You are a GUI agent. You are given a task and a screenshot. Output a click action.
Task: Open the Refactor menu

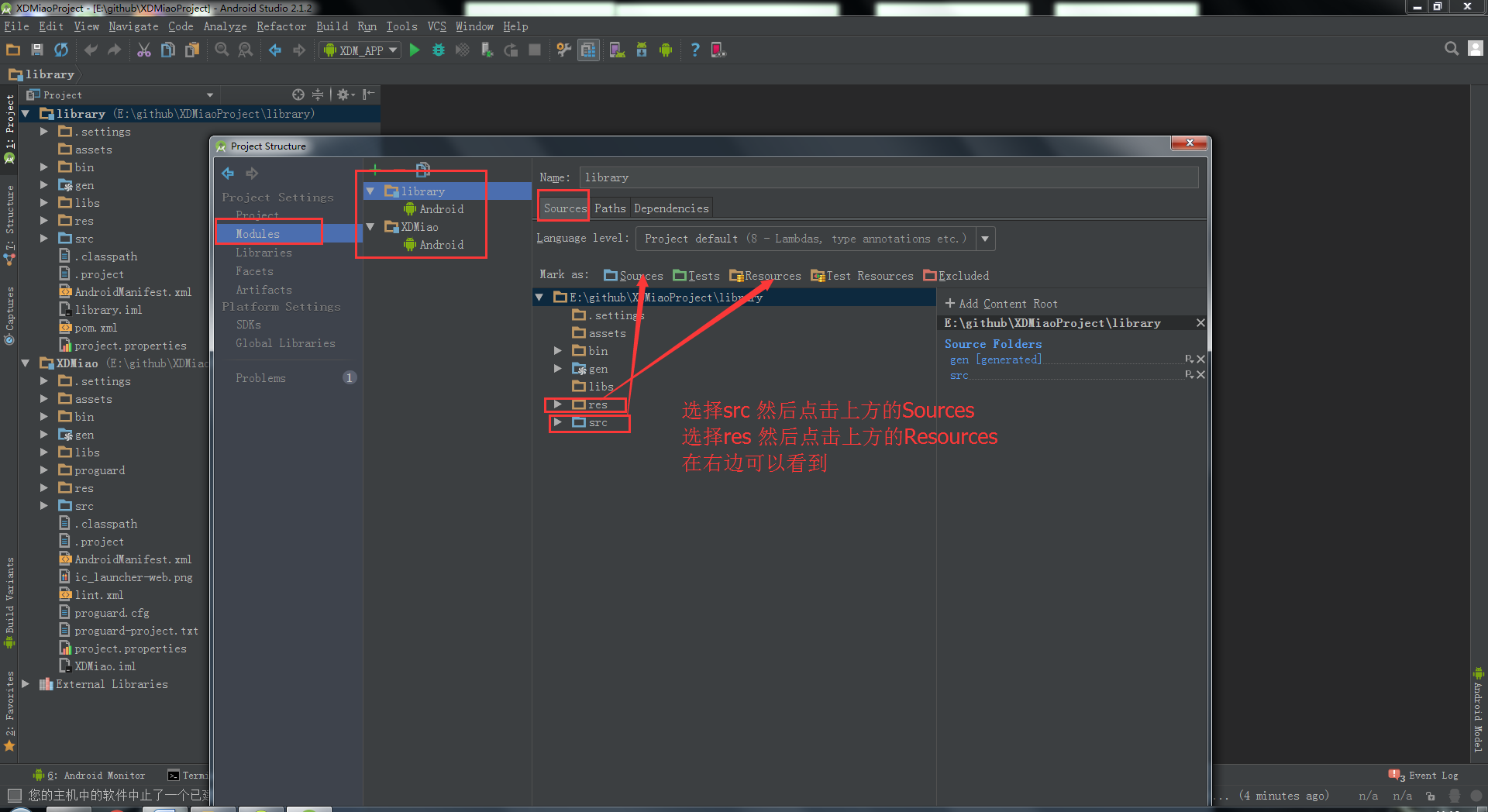click(281, 26)
